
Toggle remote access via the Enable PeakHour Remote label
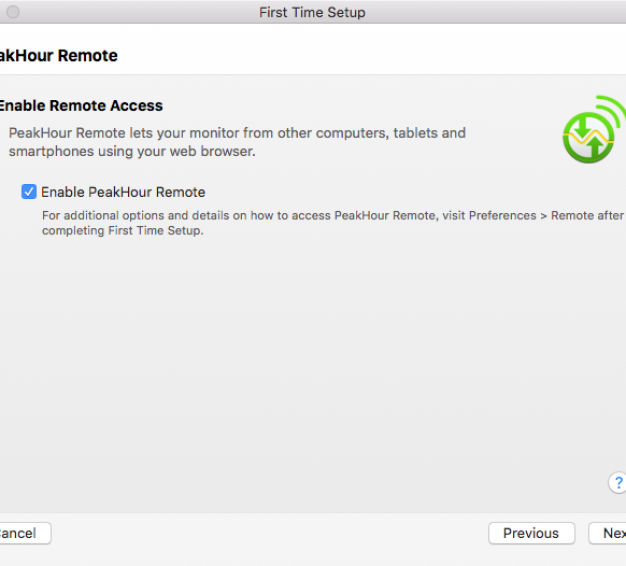pos(123,192)
